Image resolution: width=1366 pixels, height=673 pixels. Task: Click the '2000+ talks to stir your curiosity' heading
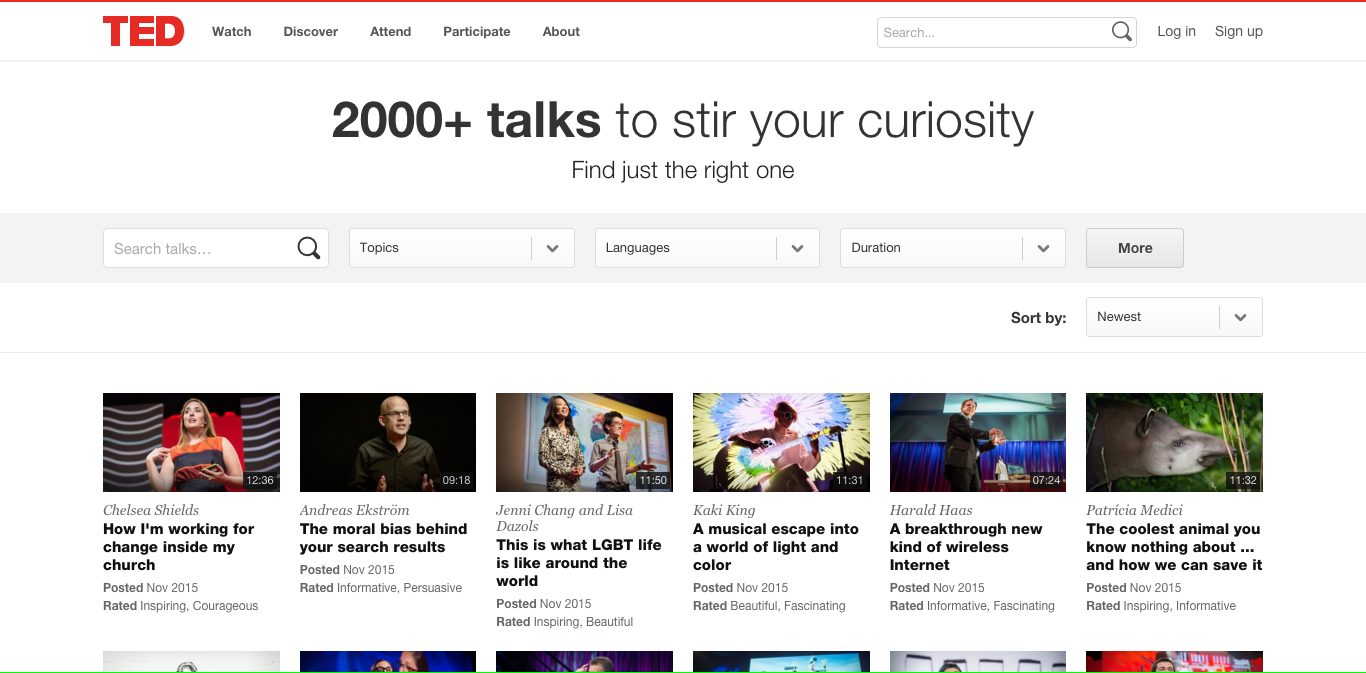[683, 120]
